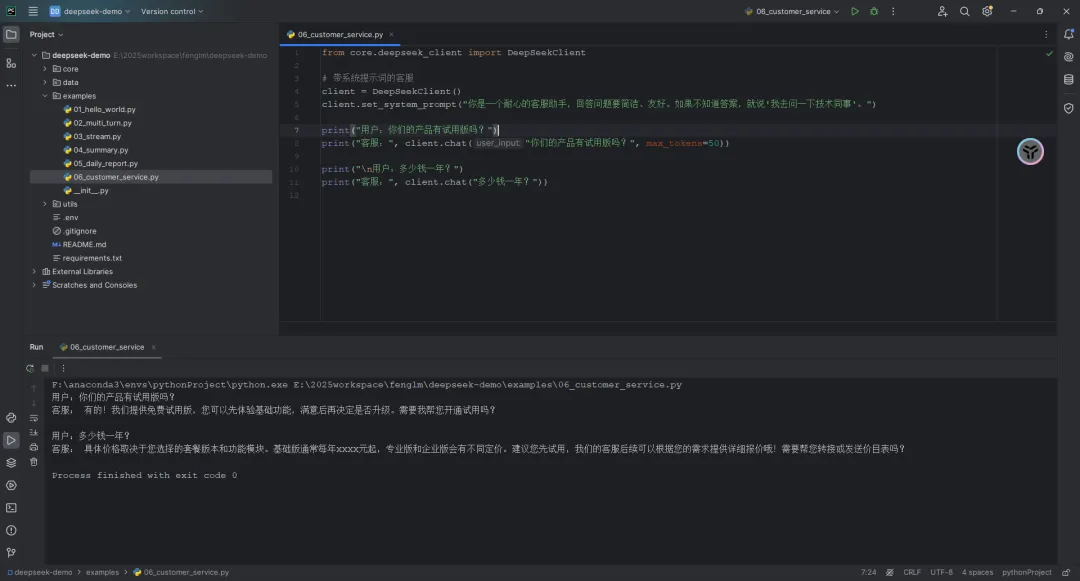
Task: Open Database tool window icon
Action: (x=1068, y=80)
